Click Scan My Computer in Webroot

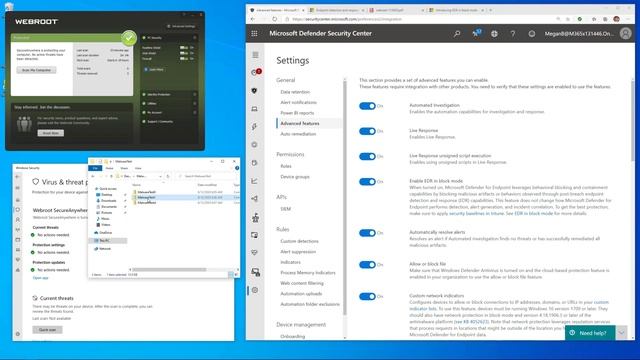coord(36,70)
